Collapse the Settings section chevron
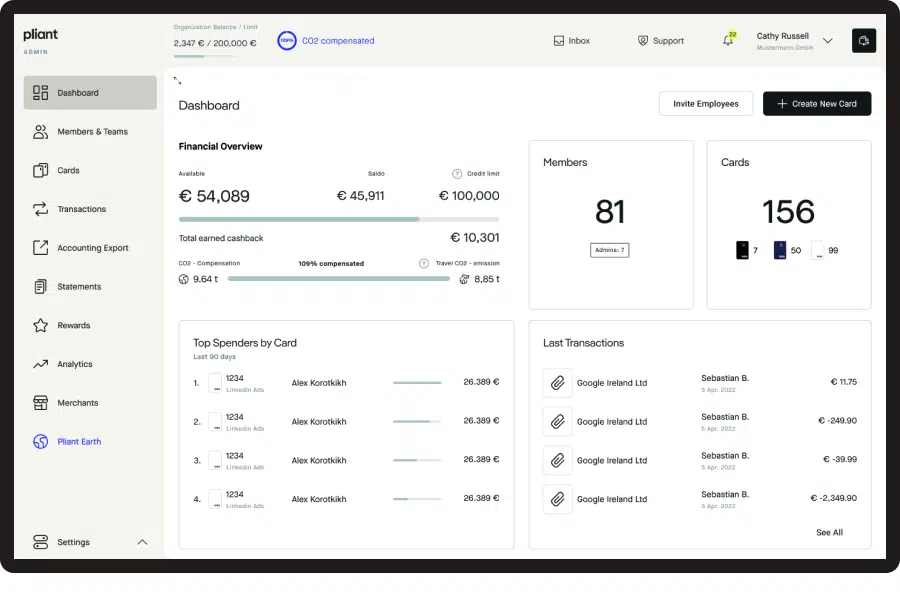Viewport: 900px width, 600px height. [142, 542]
